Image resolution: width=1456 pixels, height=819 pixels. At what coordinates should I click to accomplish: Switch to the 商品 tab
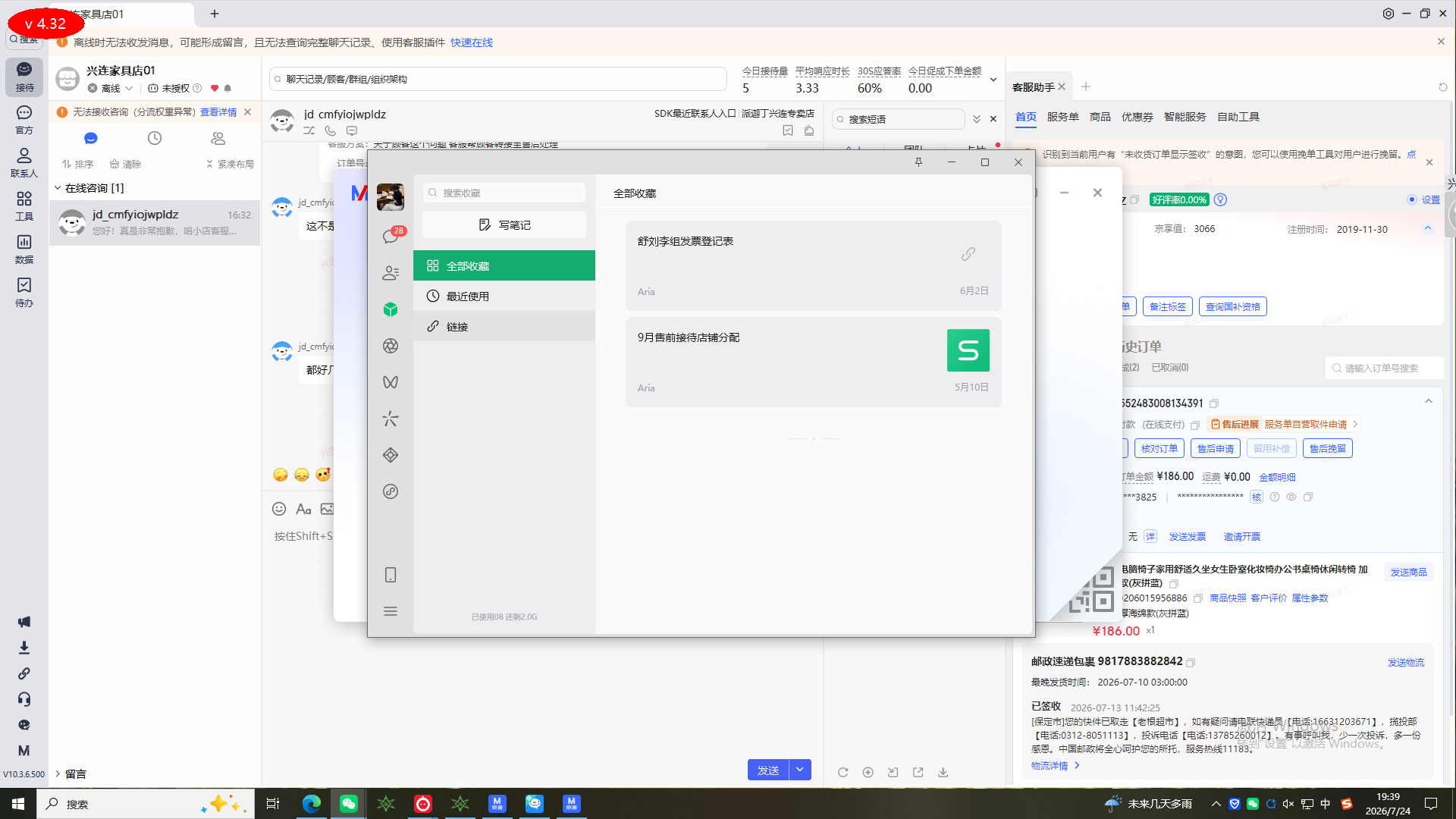[x=1100, y=117]
